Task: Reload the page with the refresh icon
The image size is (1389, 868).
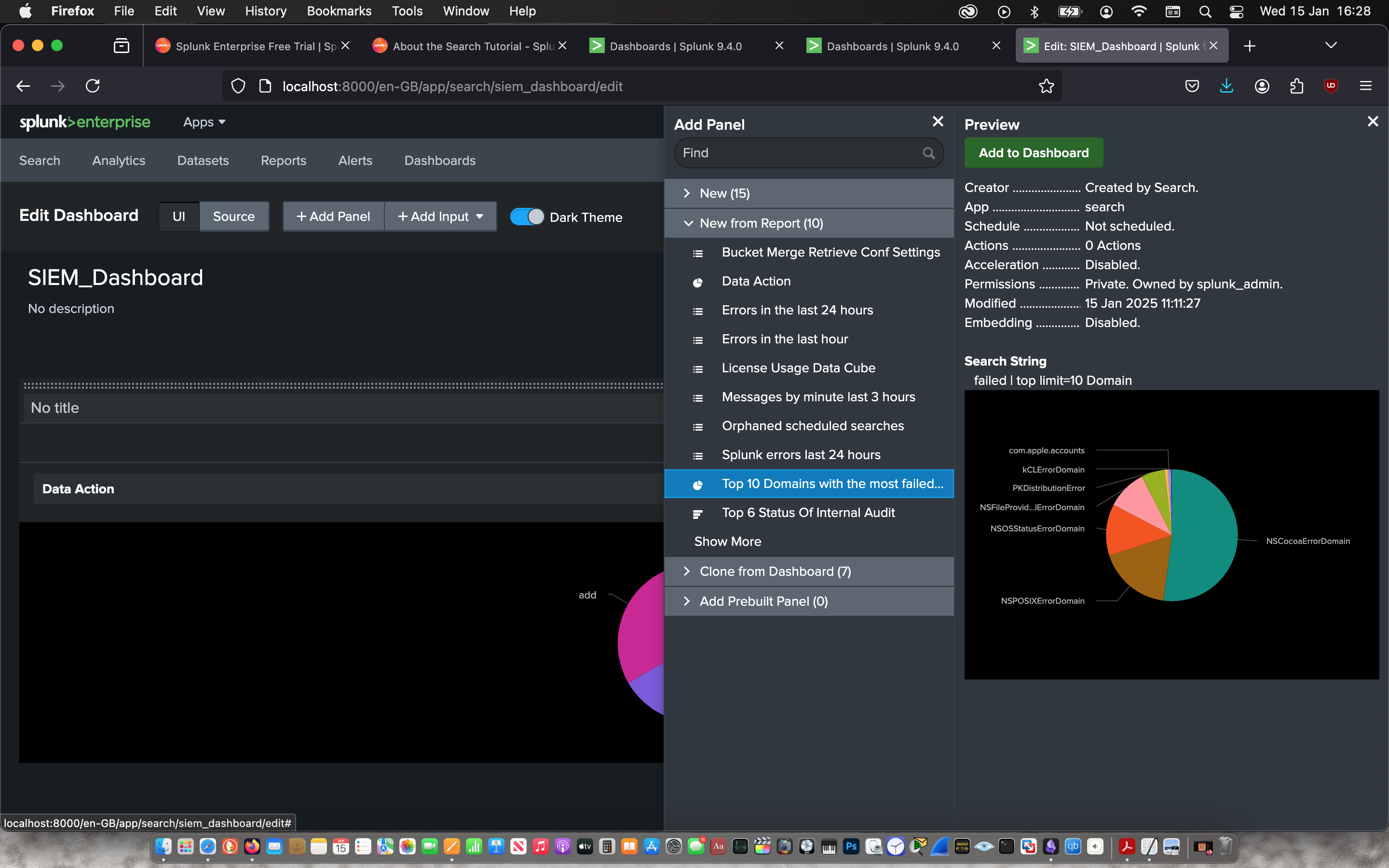Action: coord(93,86)
